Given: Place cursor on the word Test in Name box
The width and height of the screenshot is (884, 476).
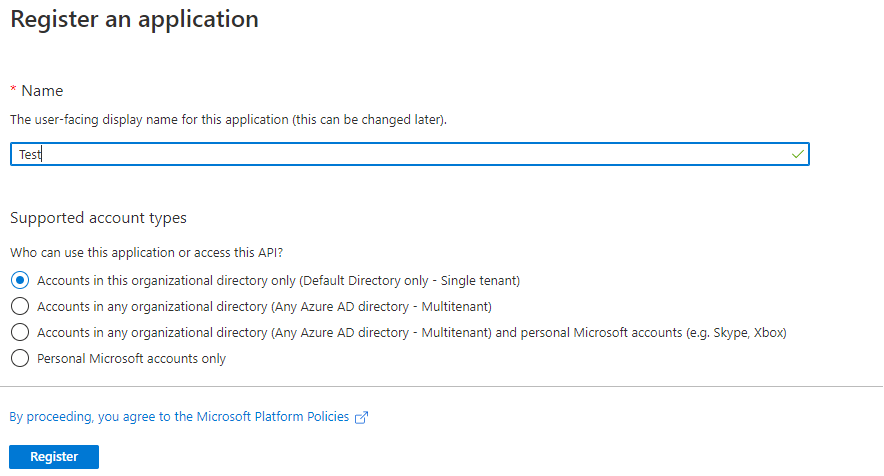Looking at the screenshot, I should click(x=30, y=155).
